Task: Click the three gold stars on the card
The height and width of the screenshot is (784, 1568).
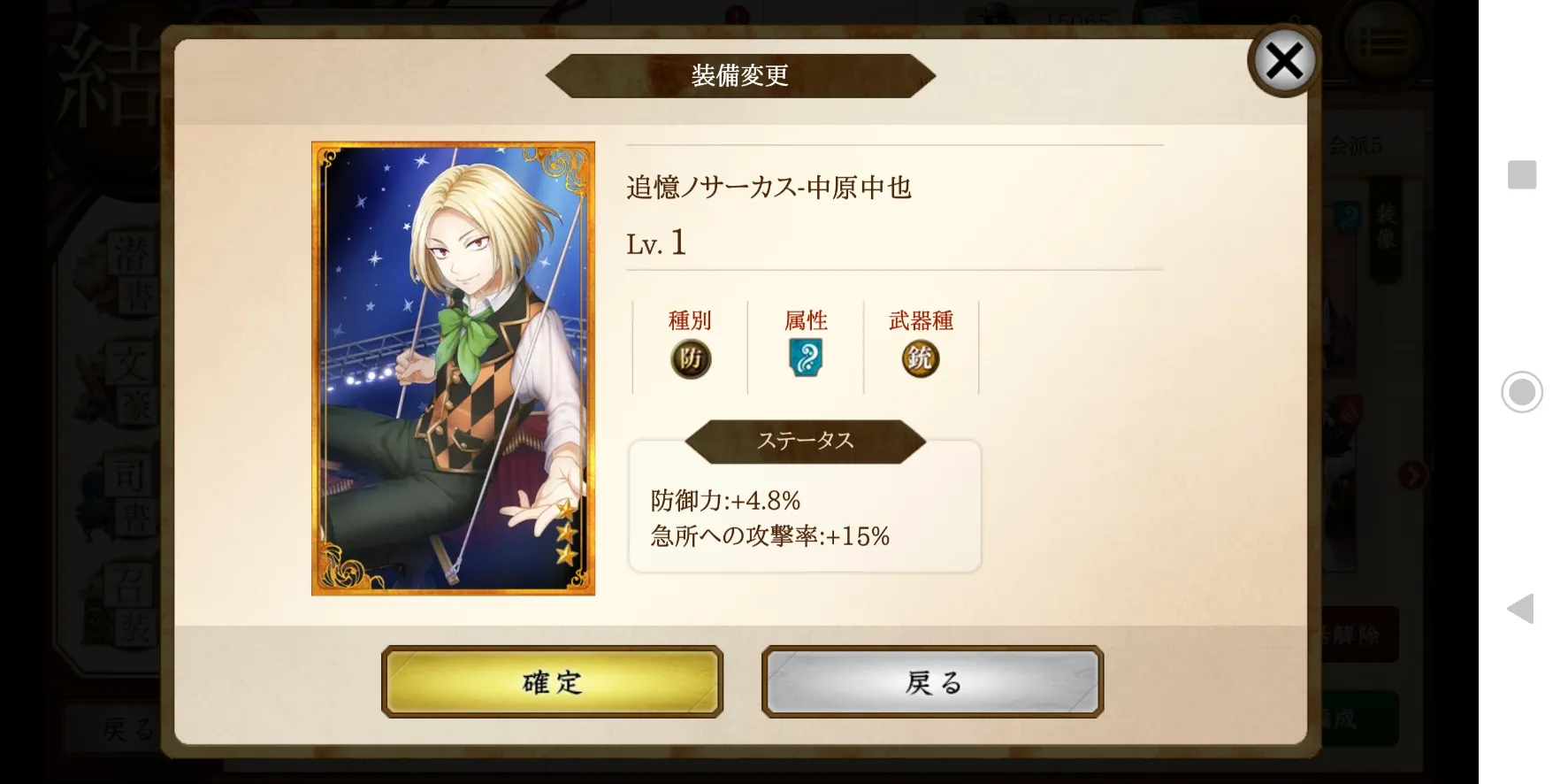Action: pos(566,532)
